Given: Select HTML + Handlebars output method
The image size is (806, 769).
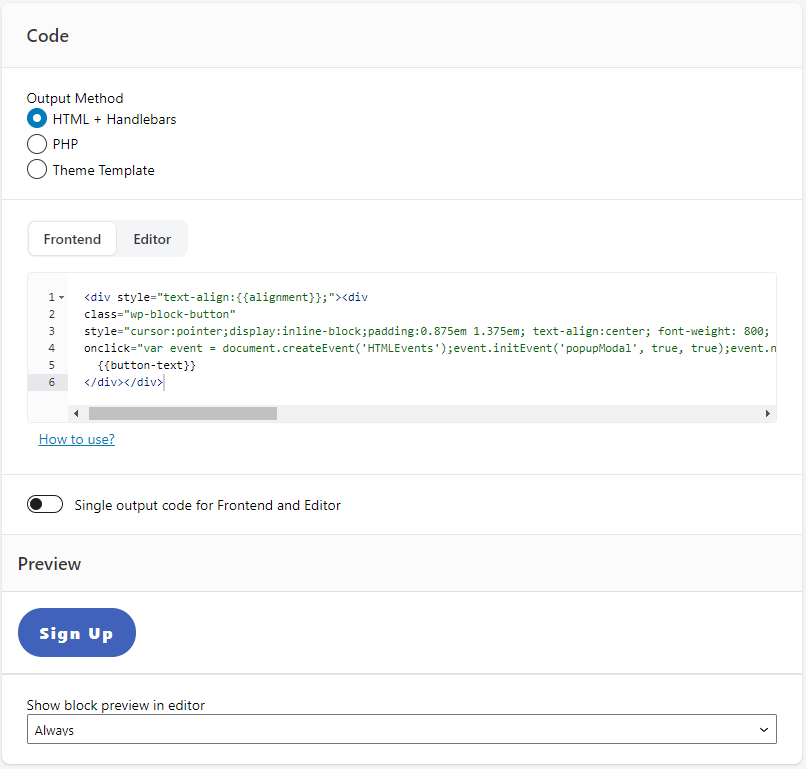Looking at the screenshot, I should tap(36, 119).
